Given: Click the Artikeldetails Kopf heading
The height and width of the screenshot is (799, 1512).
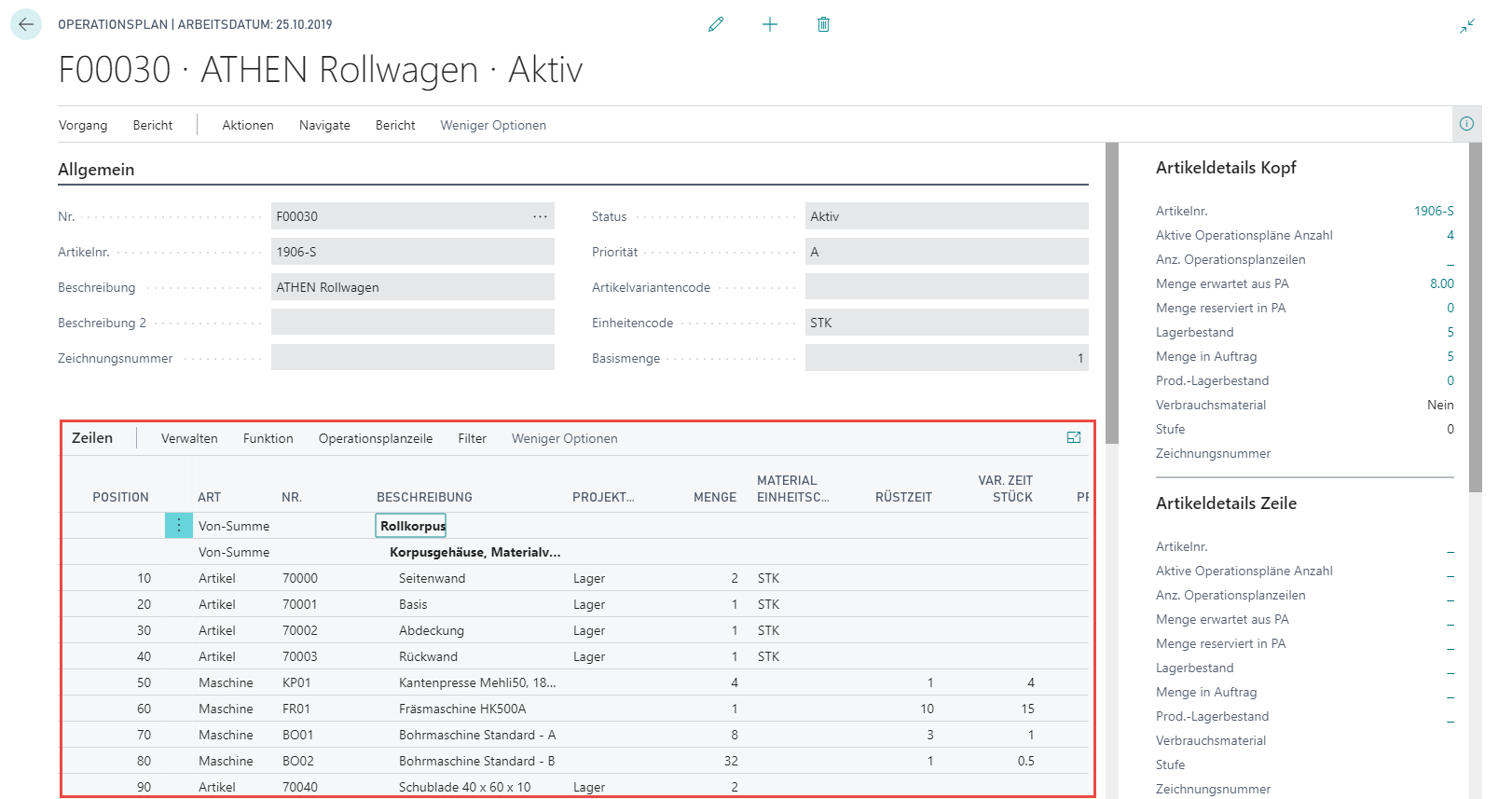Looking at the screenshot, I should point(1226,167).
